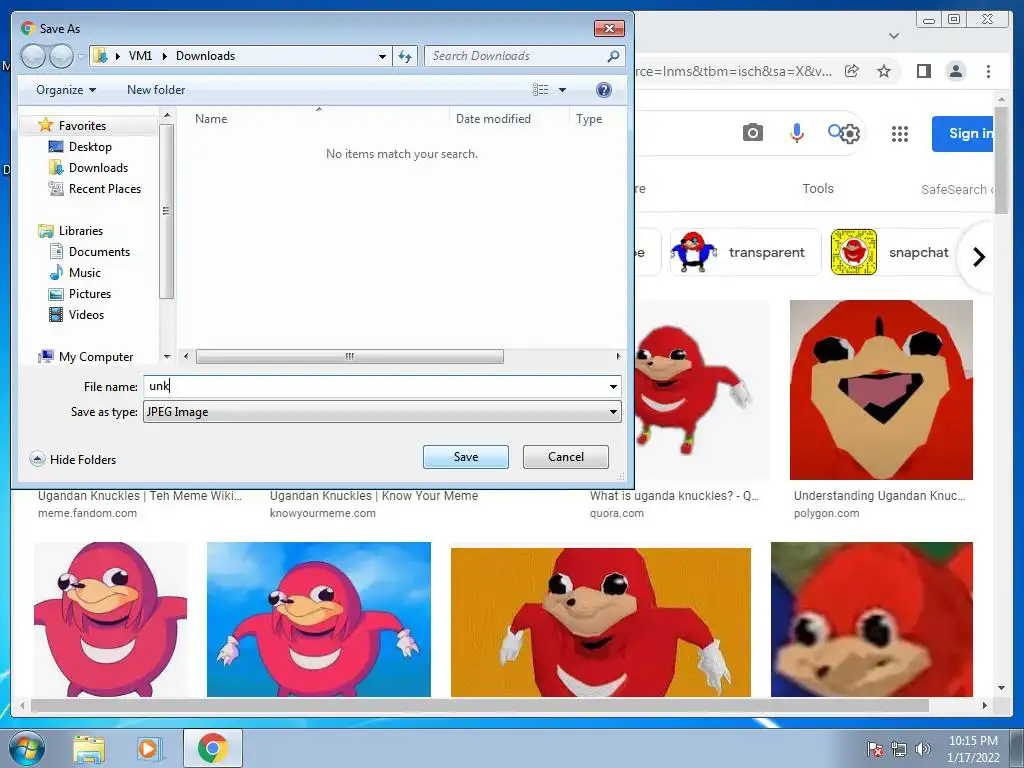Viewport: 1024px width, 768px height.
Task: Collapse folders with Hide Folders
Action: click(73, 460)
